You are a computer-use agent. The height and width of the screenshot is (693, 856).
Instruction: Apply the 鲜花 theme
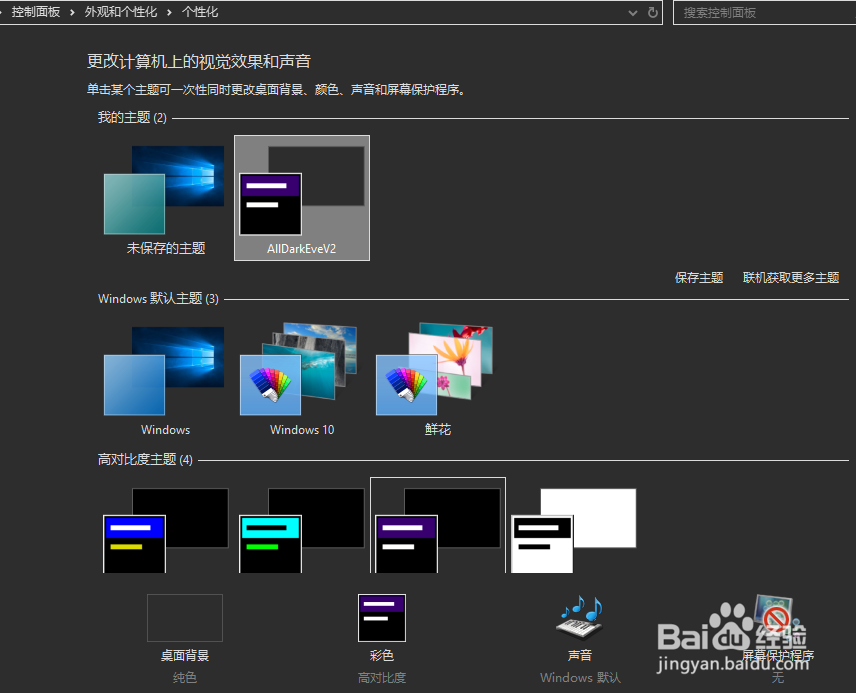435,369
